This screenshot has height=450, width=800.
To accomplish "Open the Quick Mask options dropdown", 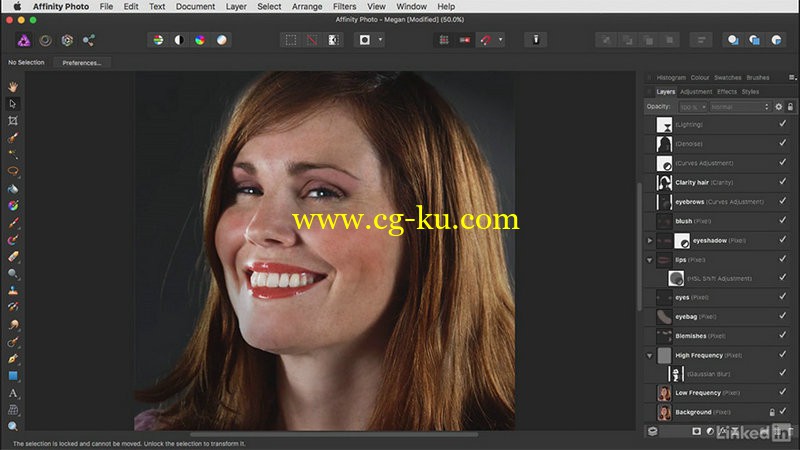I will (380, 40).
